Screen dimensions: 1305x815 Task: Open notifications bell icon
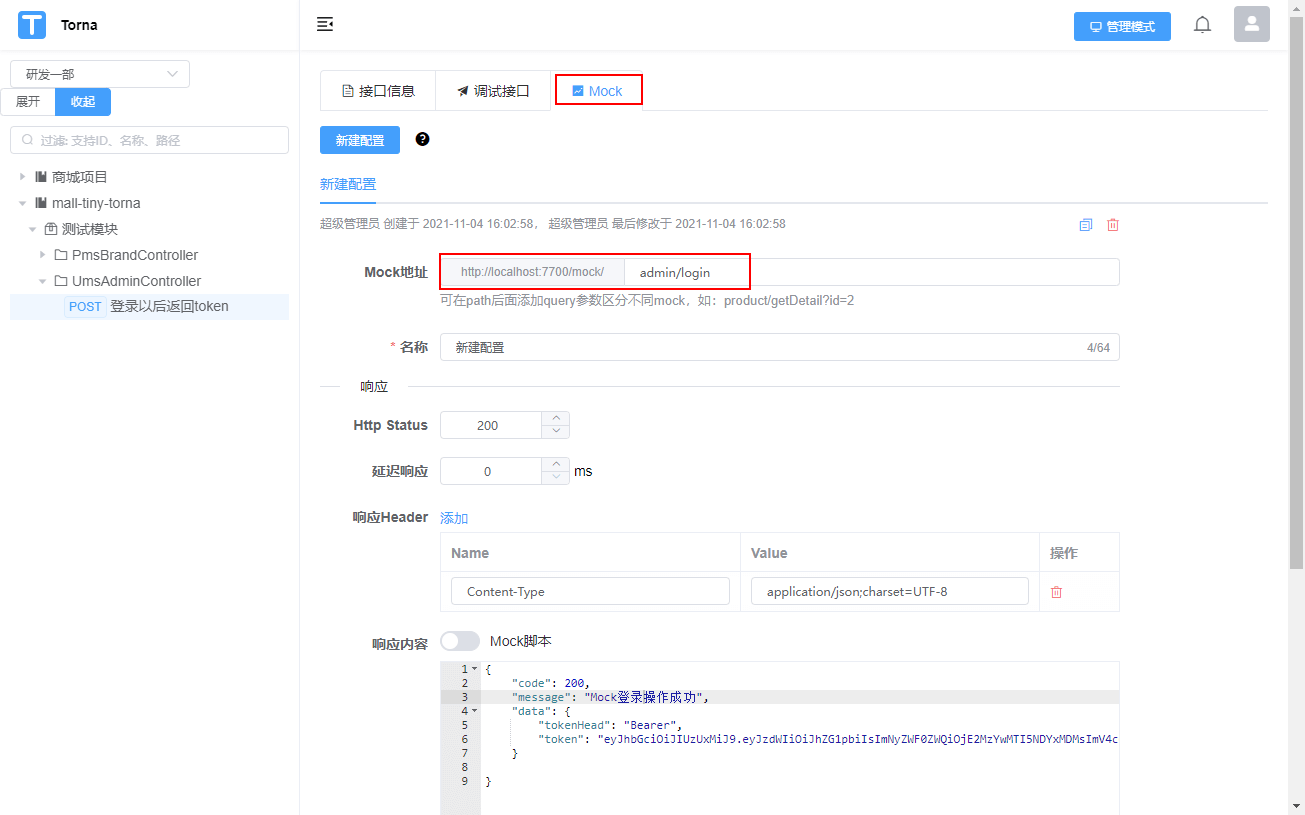click(1202, 25)
